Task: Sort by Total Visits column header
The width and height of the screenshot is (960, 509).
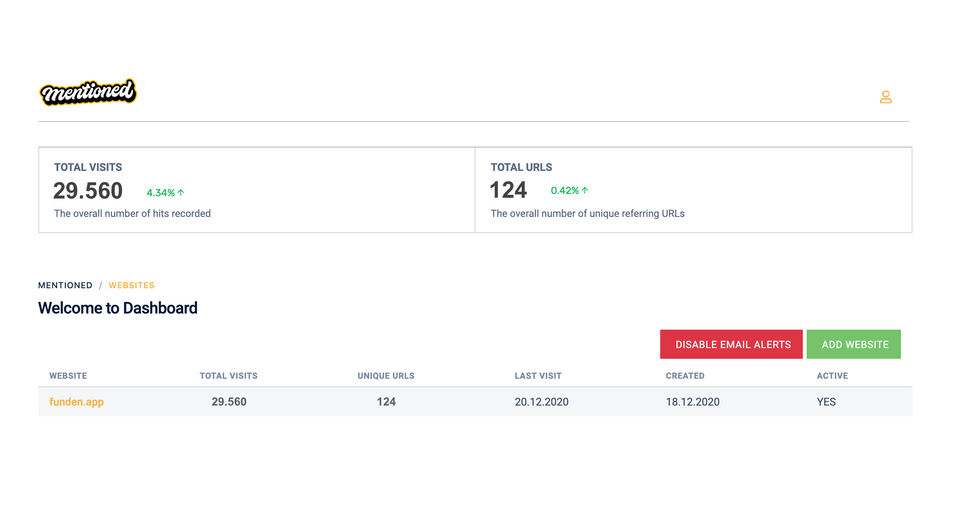Action: pos(228,376)
